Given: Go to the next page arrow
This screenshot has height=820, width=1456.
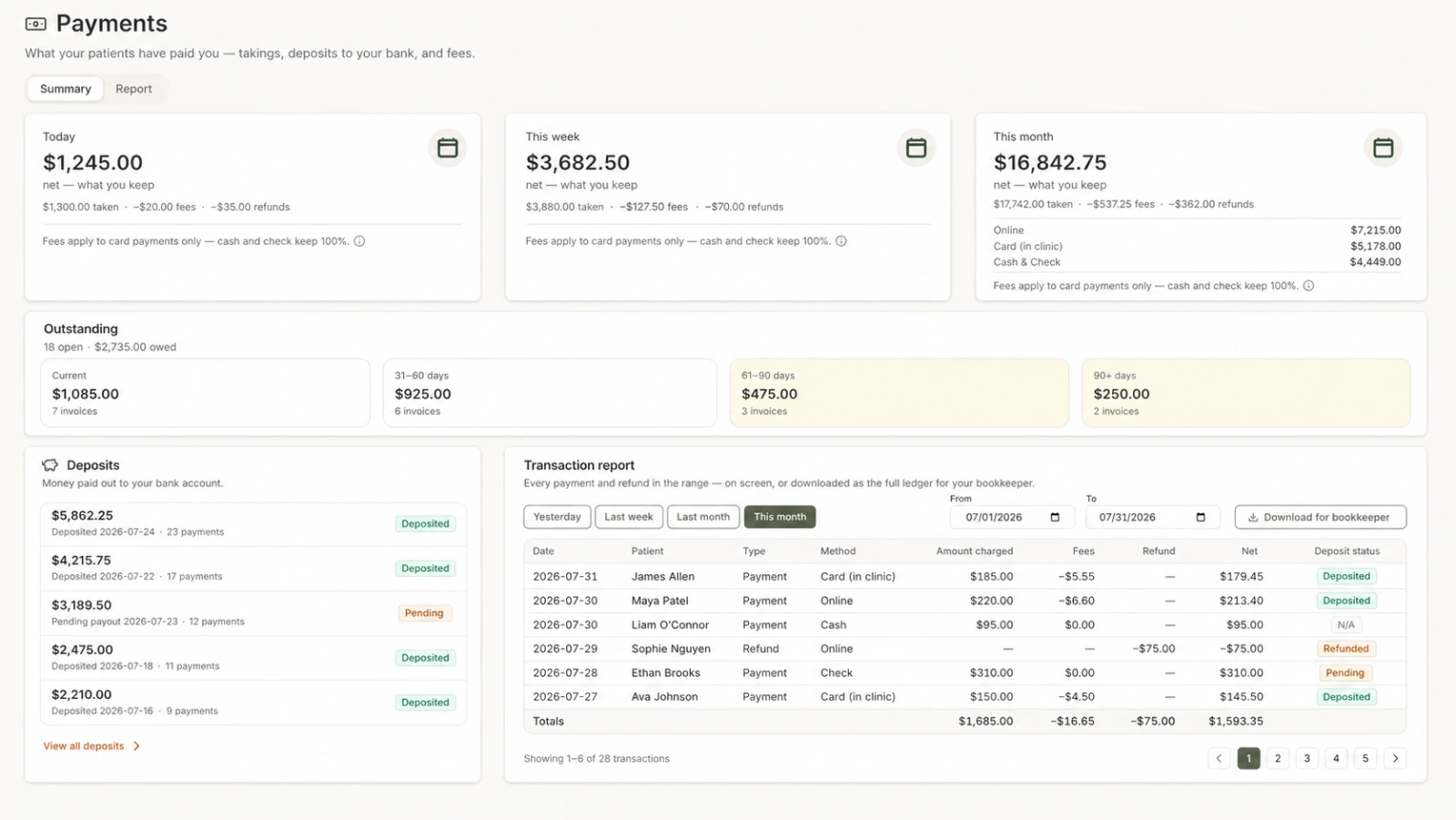Looking at the screenshot, I should (1395, 758).
